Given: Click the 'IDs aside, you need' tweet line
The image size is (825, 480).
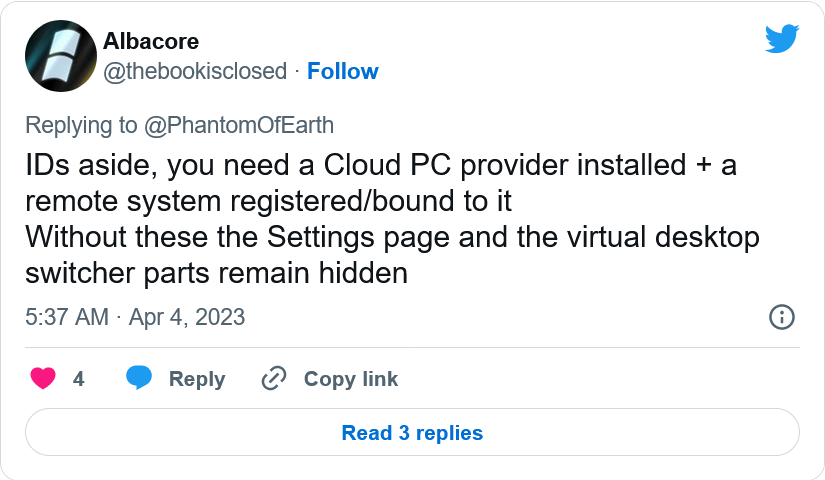Looking at the screenshot, I should tap(381, 165).
